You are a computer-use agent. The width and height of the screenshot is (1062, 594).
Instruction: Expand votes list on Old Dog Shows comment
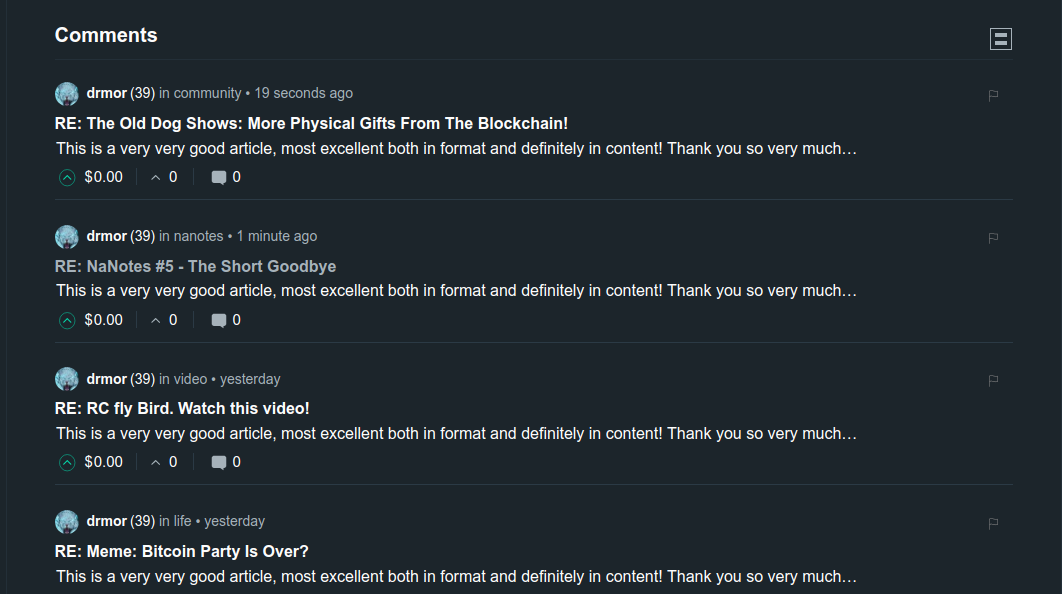coord(164,177)
